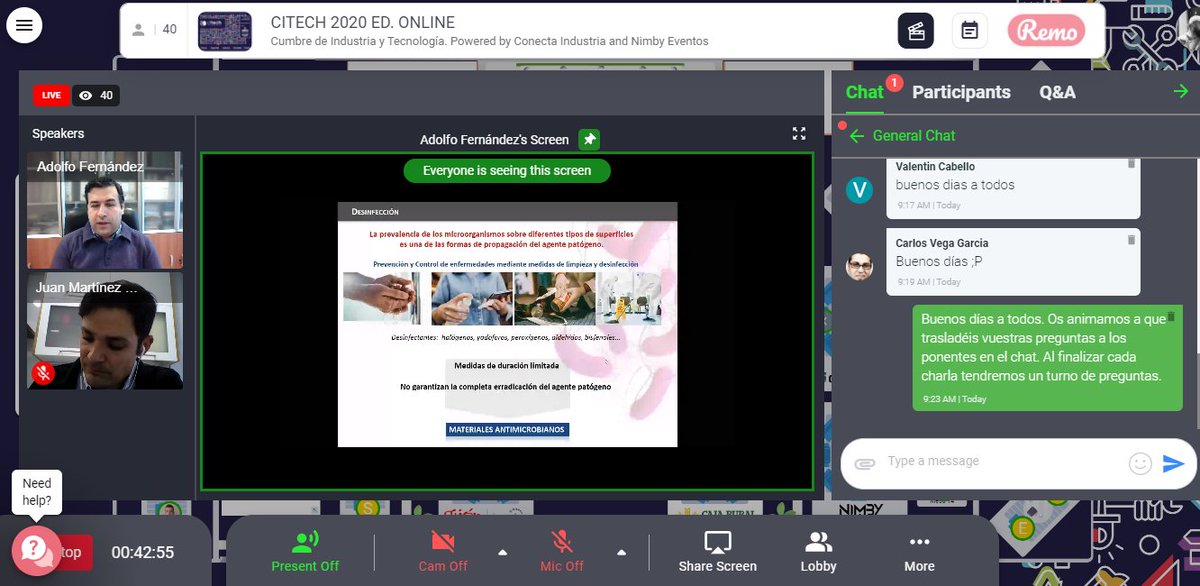This screenshot has height=586, width=1200.
Task: Open Share Screen from the bottom toolbar
Action: click(716, 551)
